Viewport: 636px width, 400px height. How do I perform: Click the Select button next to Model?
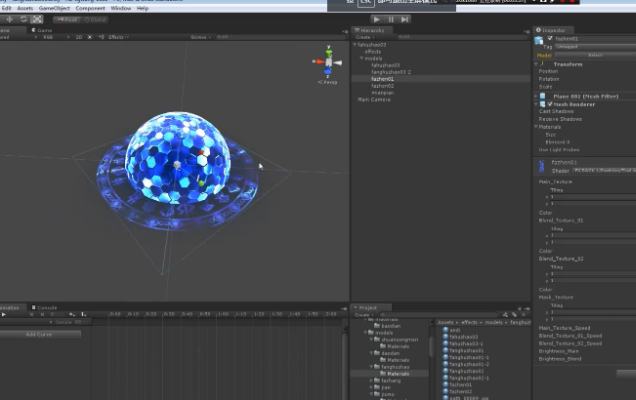coord(594,55)
